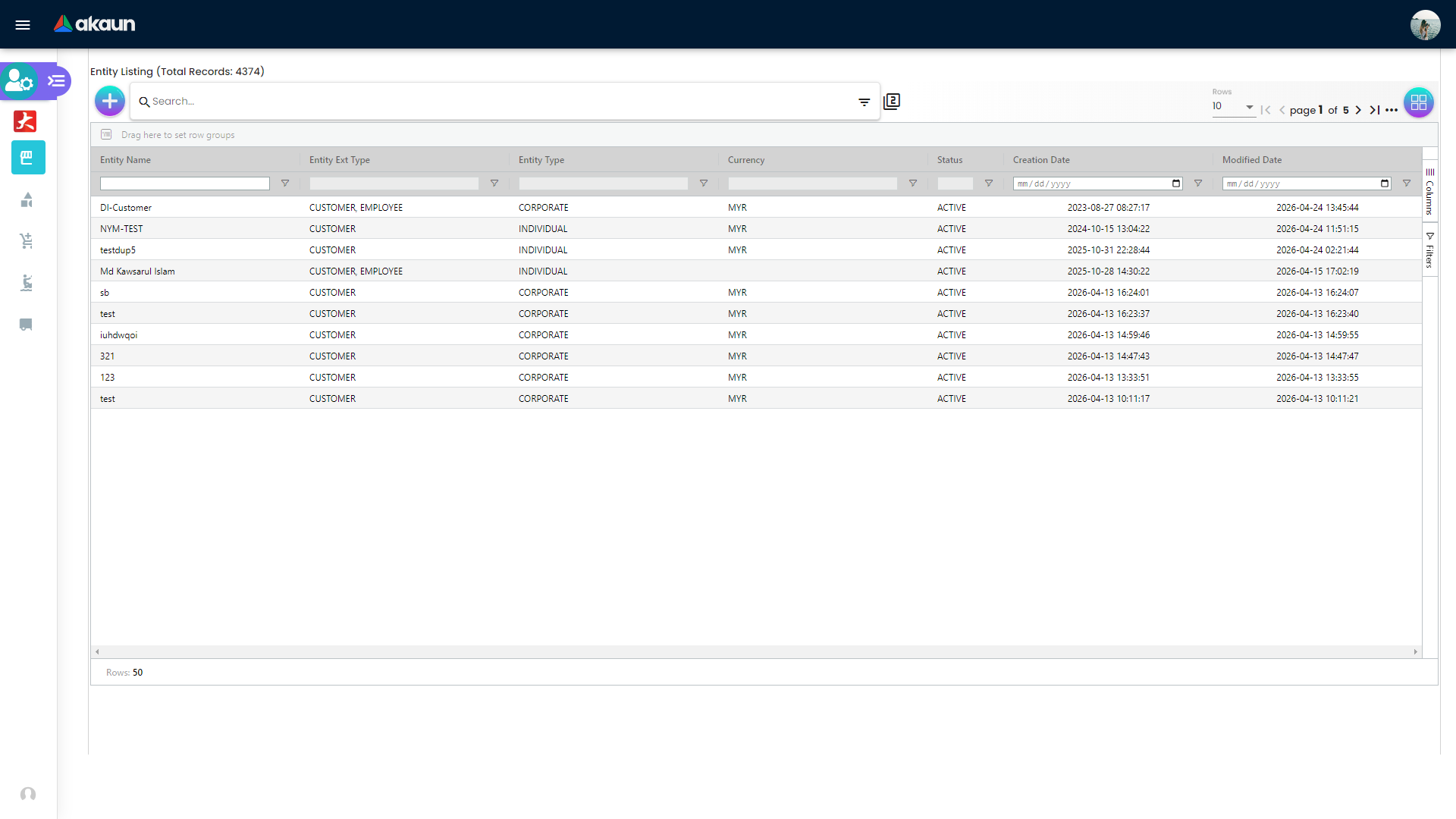Screen dimensions: 1456x819
Task: Open the Rows per page dropdown
Action: 1250,107
